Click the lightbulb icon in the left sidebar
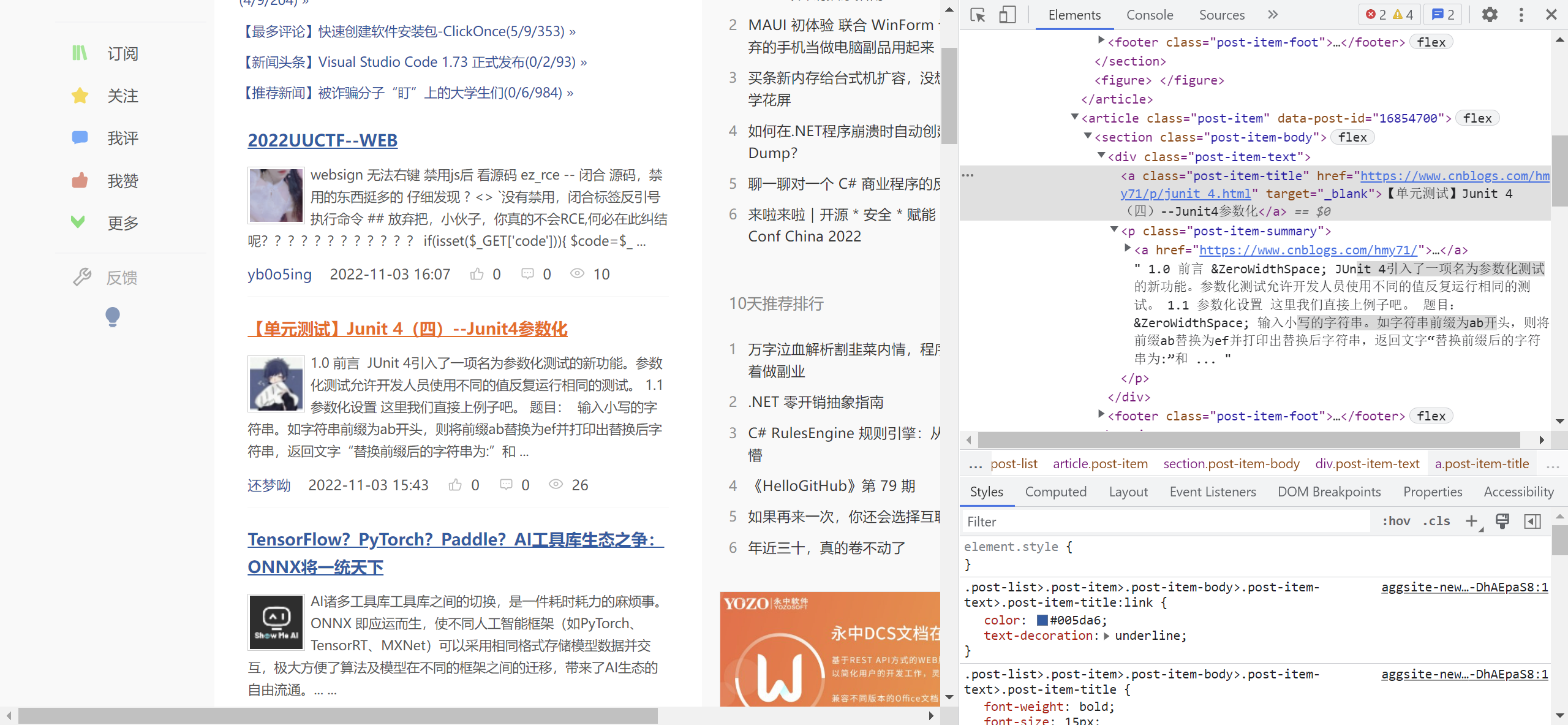The height and width of the screenshot is (725, 1568). point(113,316)
